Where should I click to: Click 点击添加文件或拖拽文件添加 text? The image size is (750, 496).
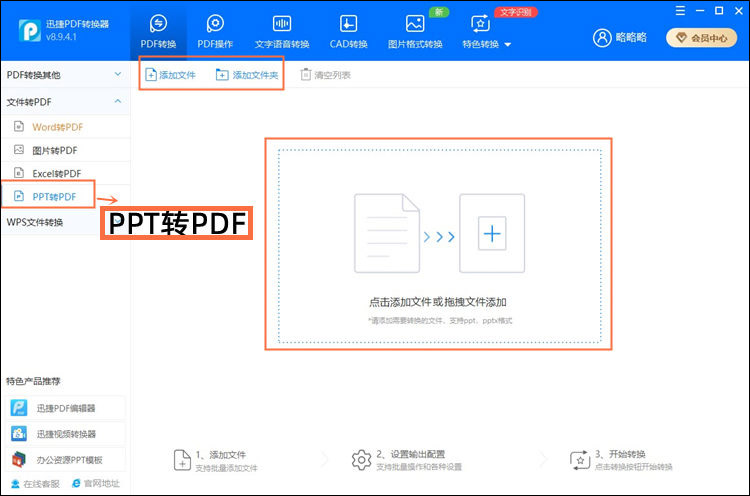point(438,302)
